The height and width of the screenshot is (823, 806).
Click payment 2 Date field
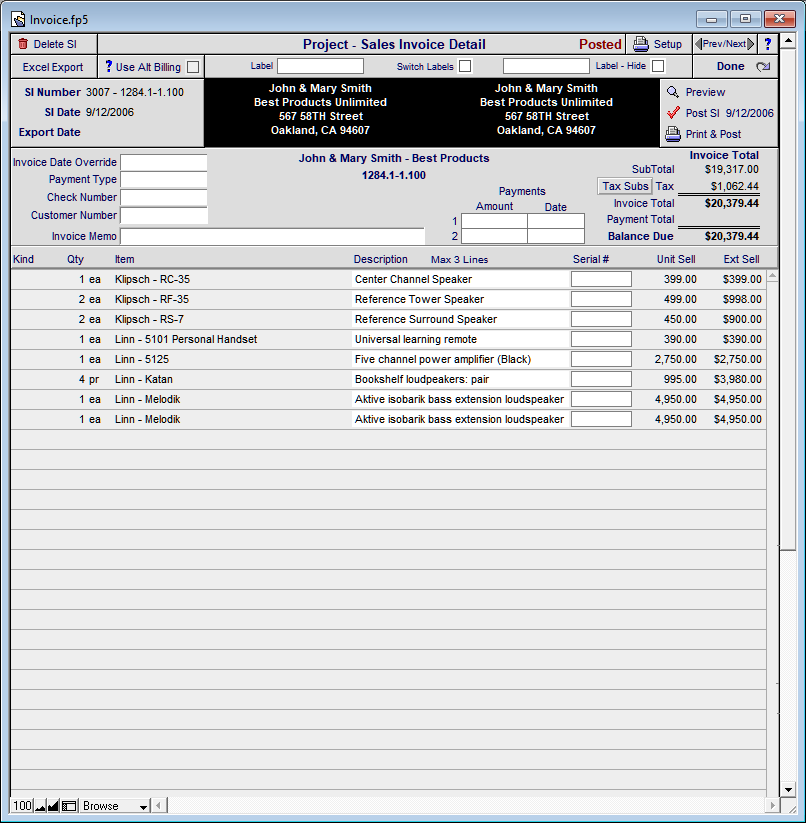click(556, 236)
